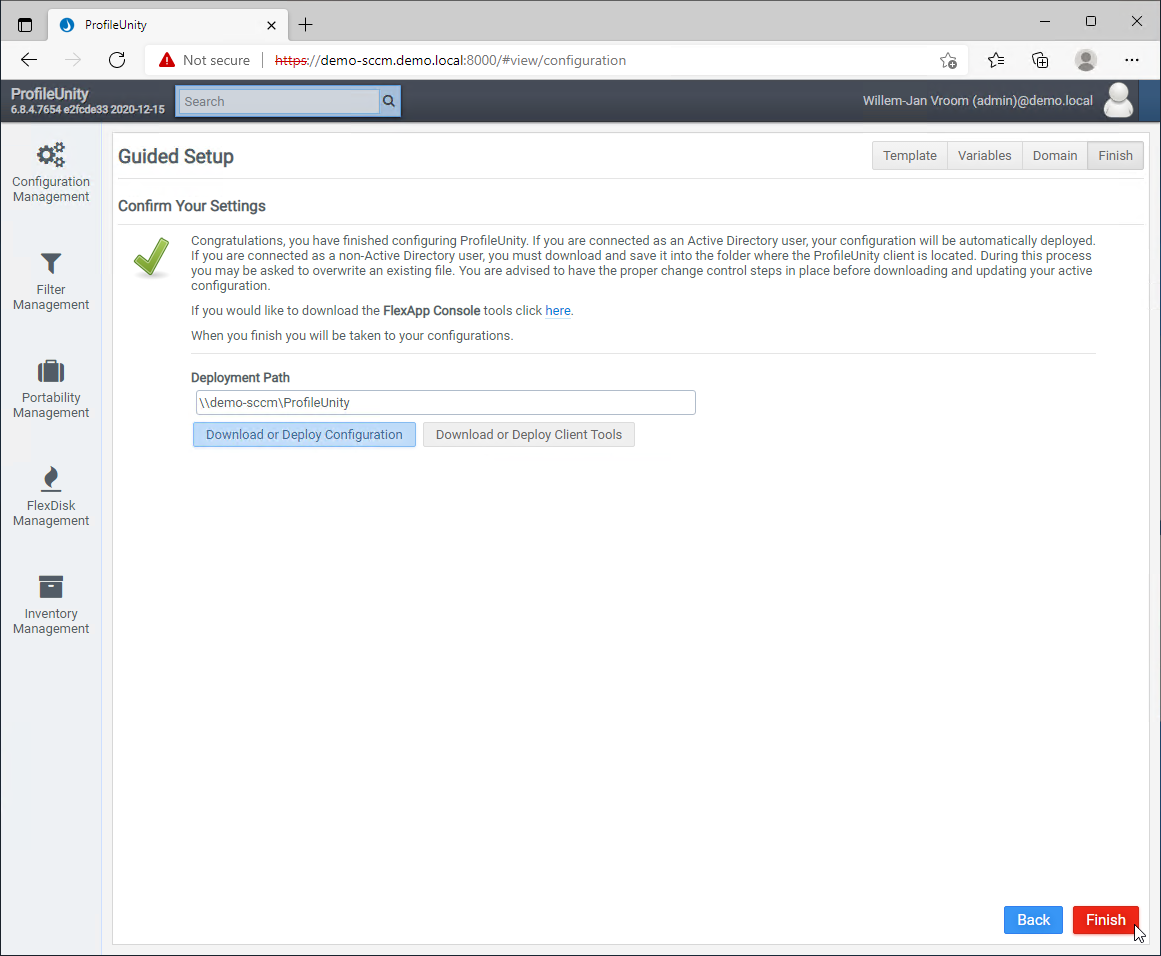Click the Willem-Jan Vroom username text

pyautogui.click(x=977, y=101)
